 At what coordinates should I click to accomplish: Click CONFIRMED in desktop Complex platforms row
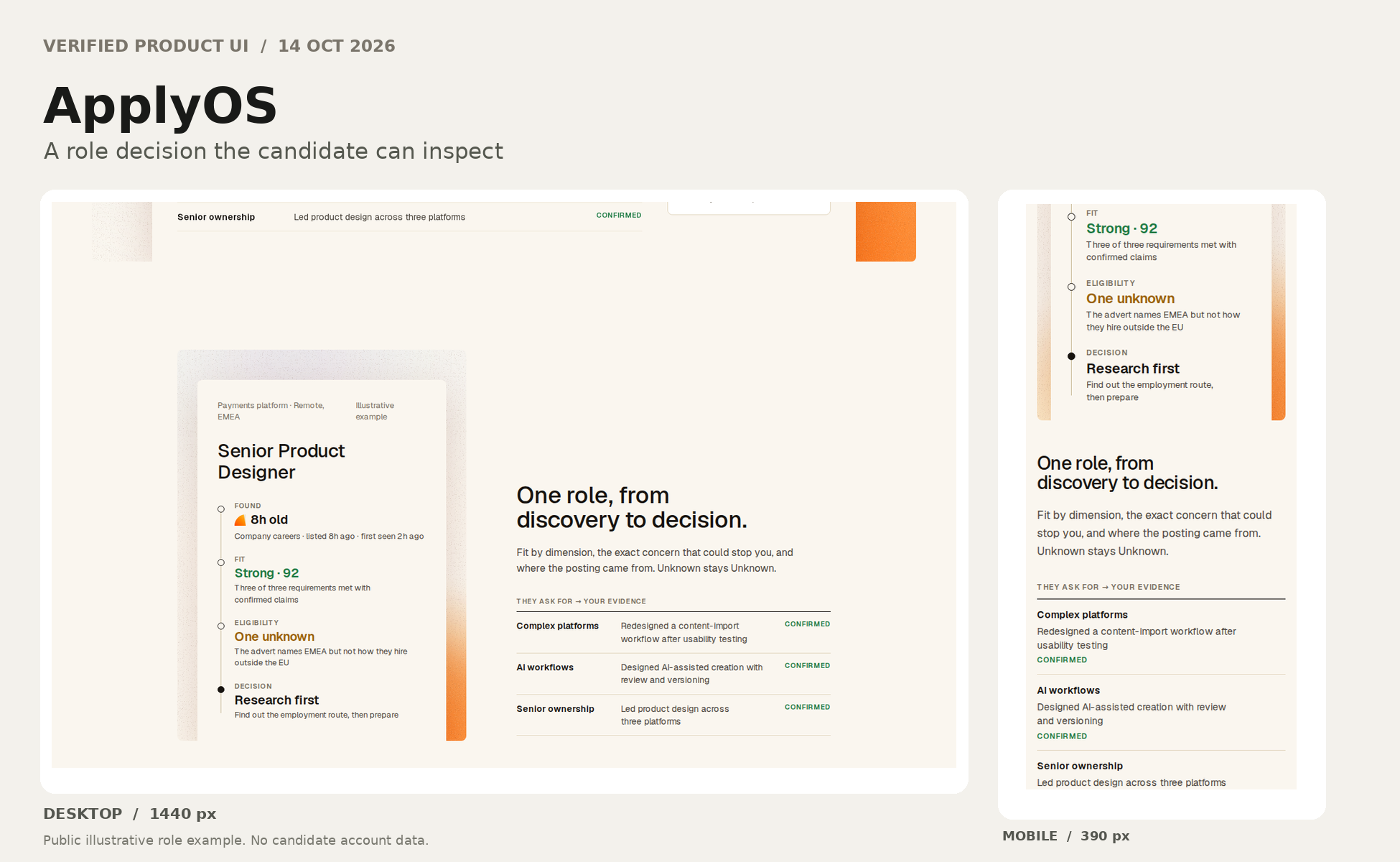pos(807,624)
